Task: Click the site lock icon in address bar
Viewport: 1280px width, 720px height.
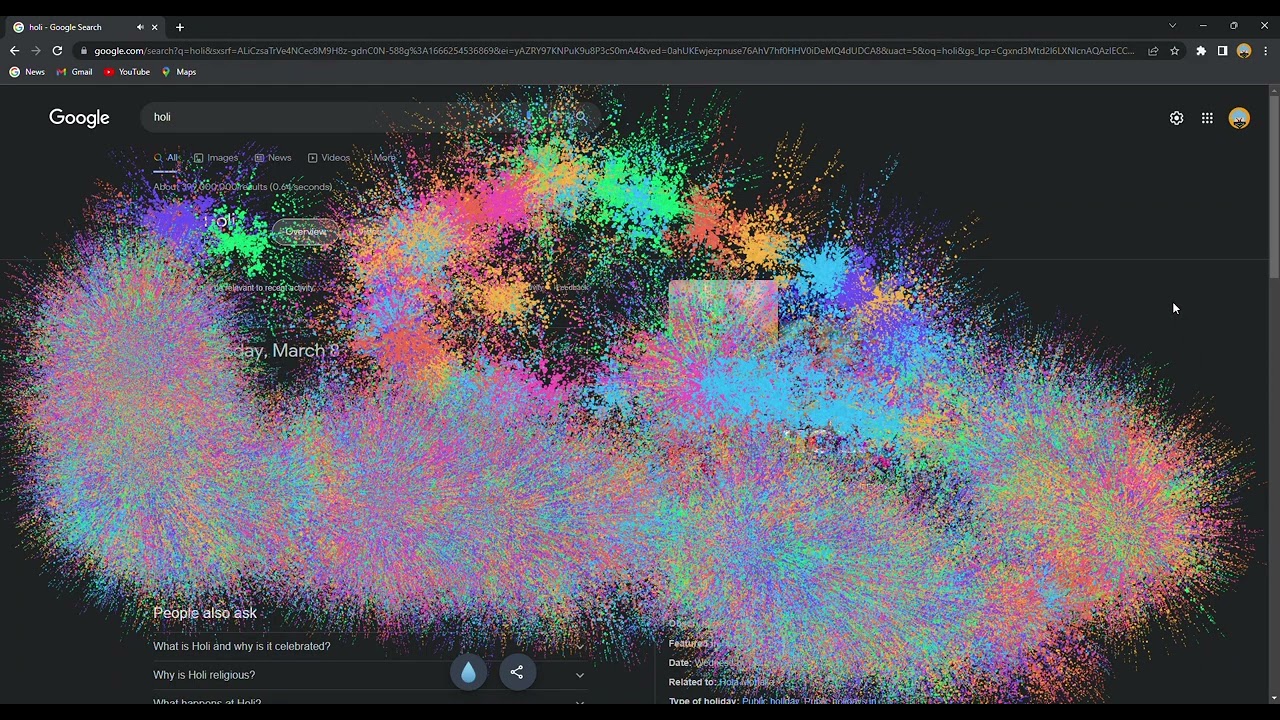Action: (x=84, y=51)
